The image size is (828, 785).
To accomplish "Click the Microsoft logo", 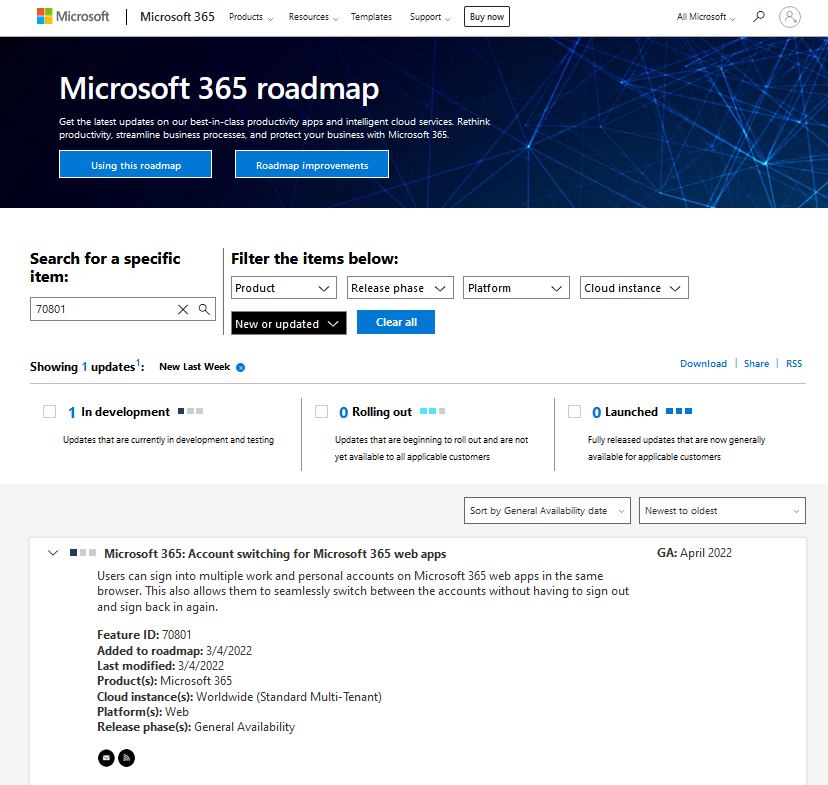I will click(73, 16).
